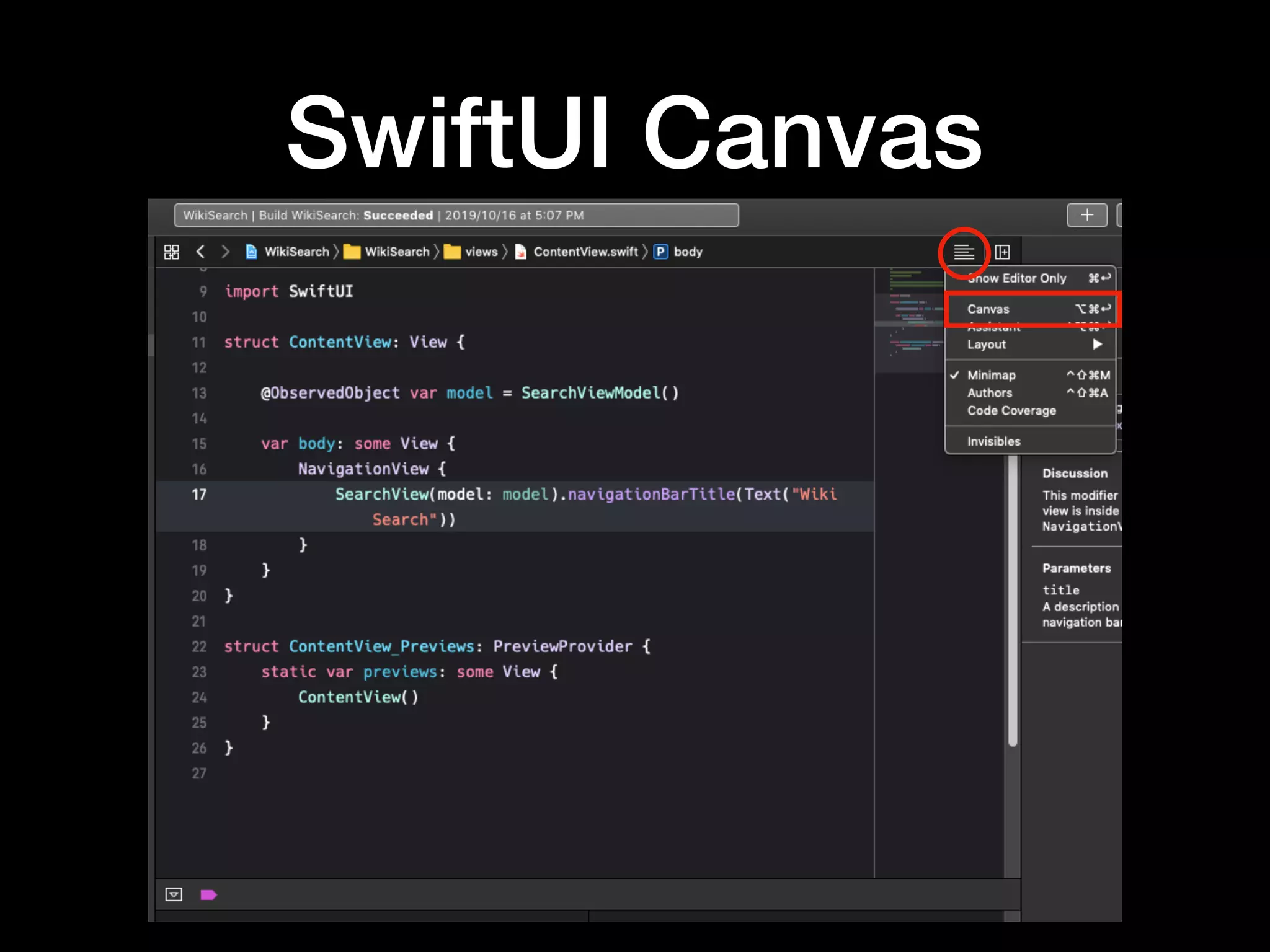Enable Code Coverage in menu
The image size is (1270, 952).
coord(1011,411)
